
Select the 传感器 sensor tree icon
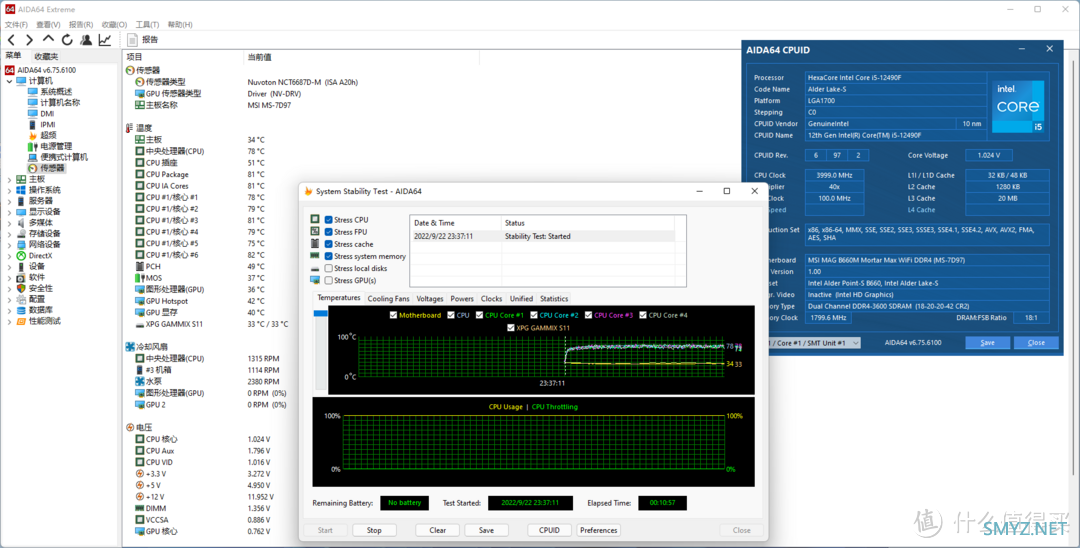[32, 168]
